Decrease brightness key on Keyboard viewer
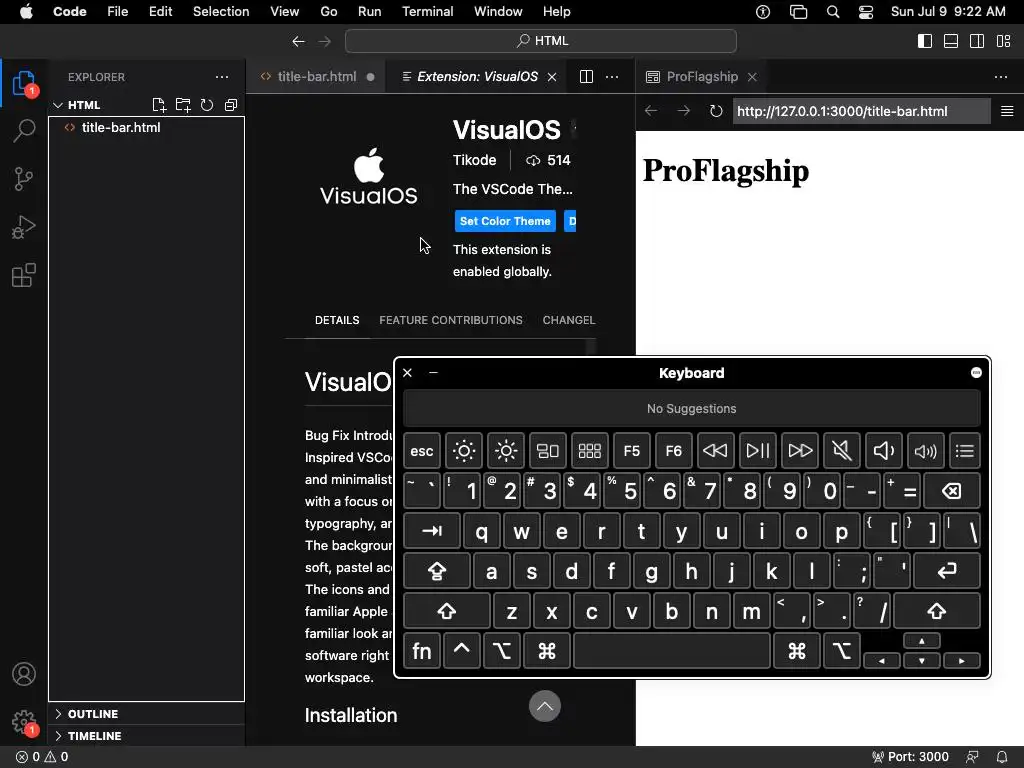Image resolution: width=1024 pixels, height=768 pixels. (x=464, y=451)
